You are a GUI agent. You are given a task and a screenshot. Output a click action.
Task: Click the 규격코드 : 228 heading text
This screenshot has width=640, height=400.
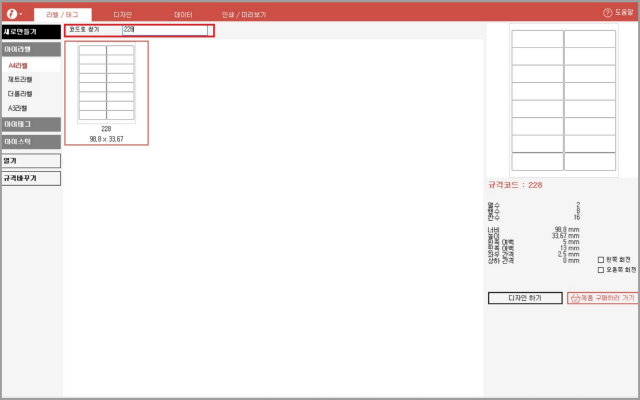(515, 185)
